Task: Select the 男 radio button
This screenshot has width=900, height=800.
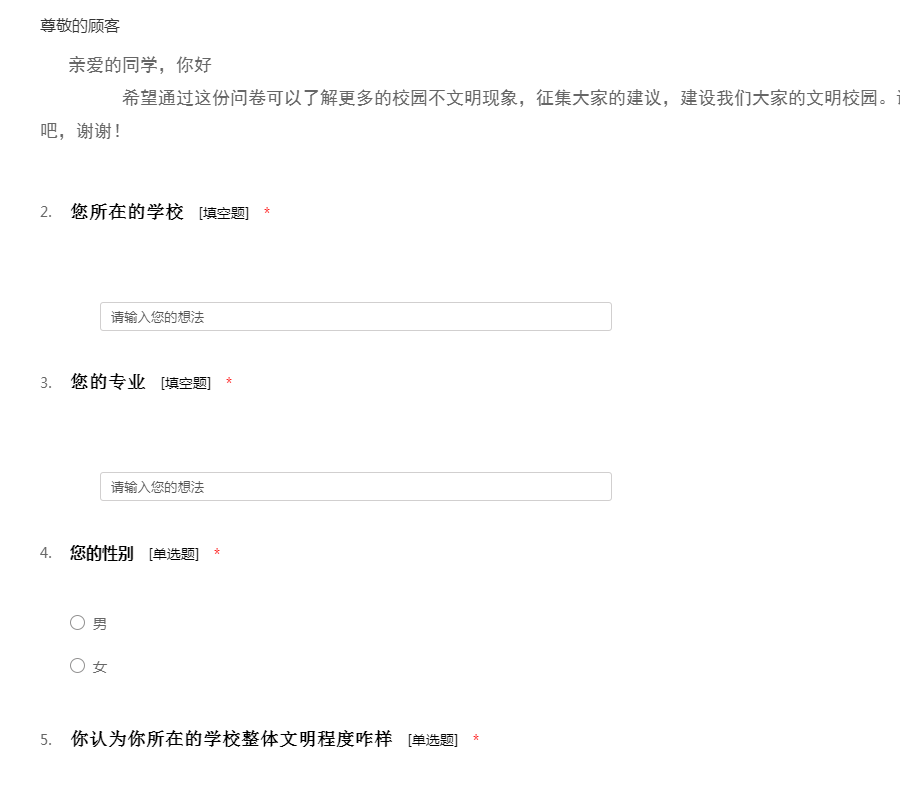Action: pos(78,623)
